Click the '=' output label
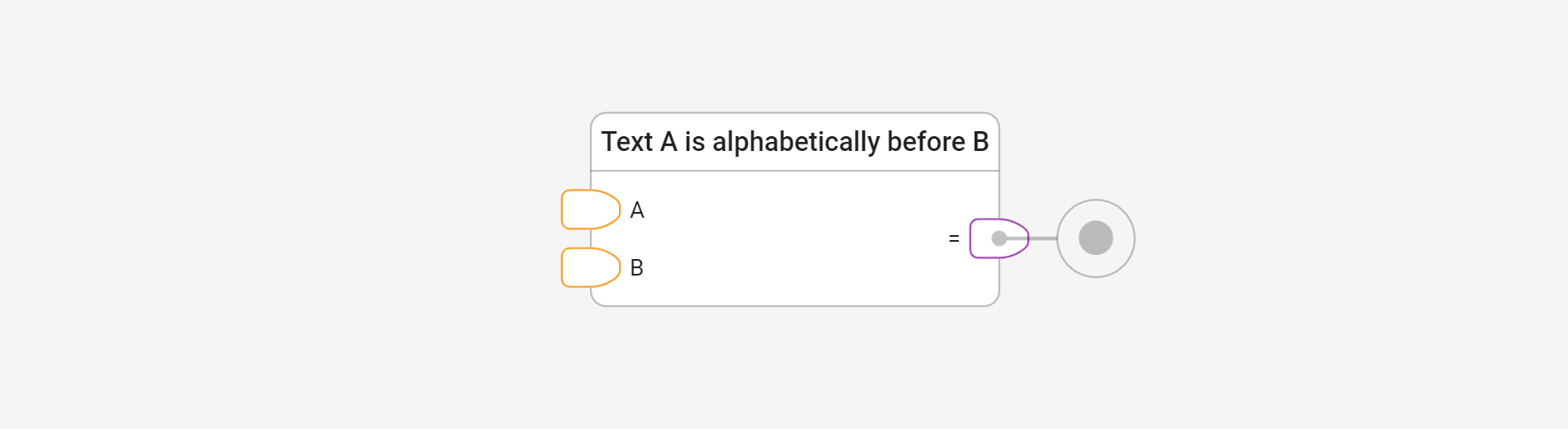The width and height of the screenshot is (1568, 429). tap(954, 238)
